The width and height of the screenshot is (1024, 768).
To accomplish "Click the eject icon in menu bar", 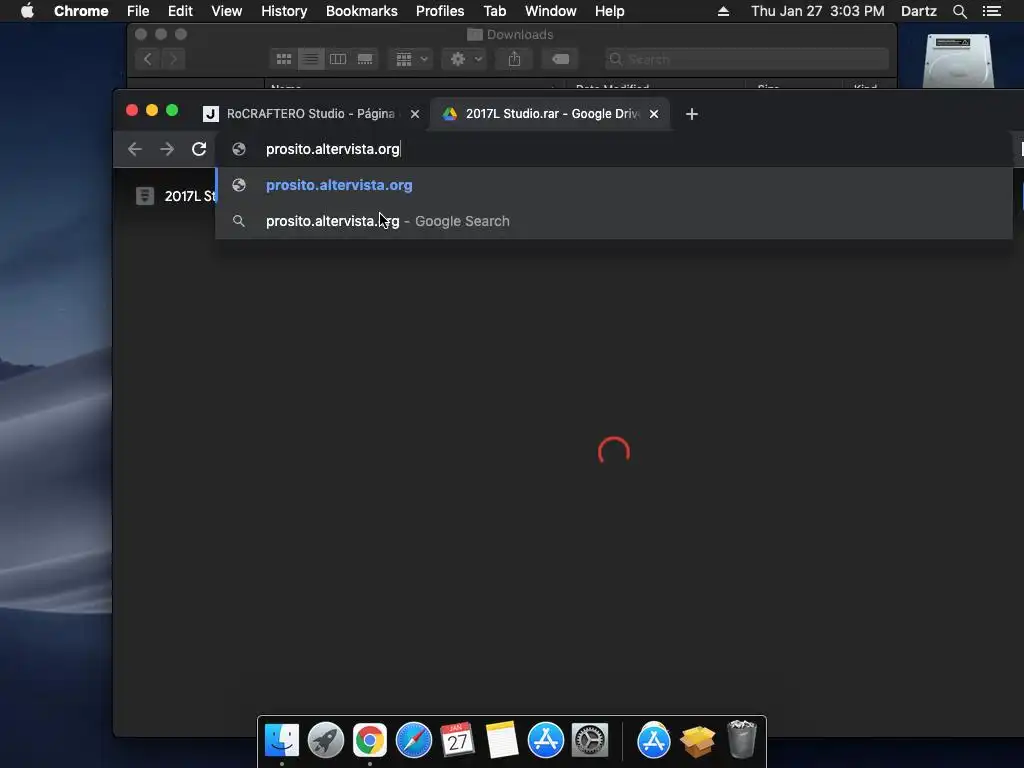I will [723, 11].
